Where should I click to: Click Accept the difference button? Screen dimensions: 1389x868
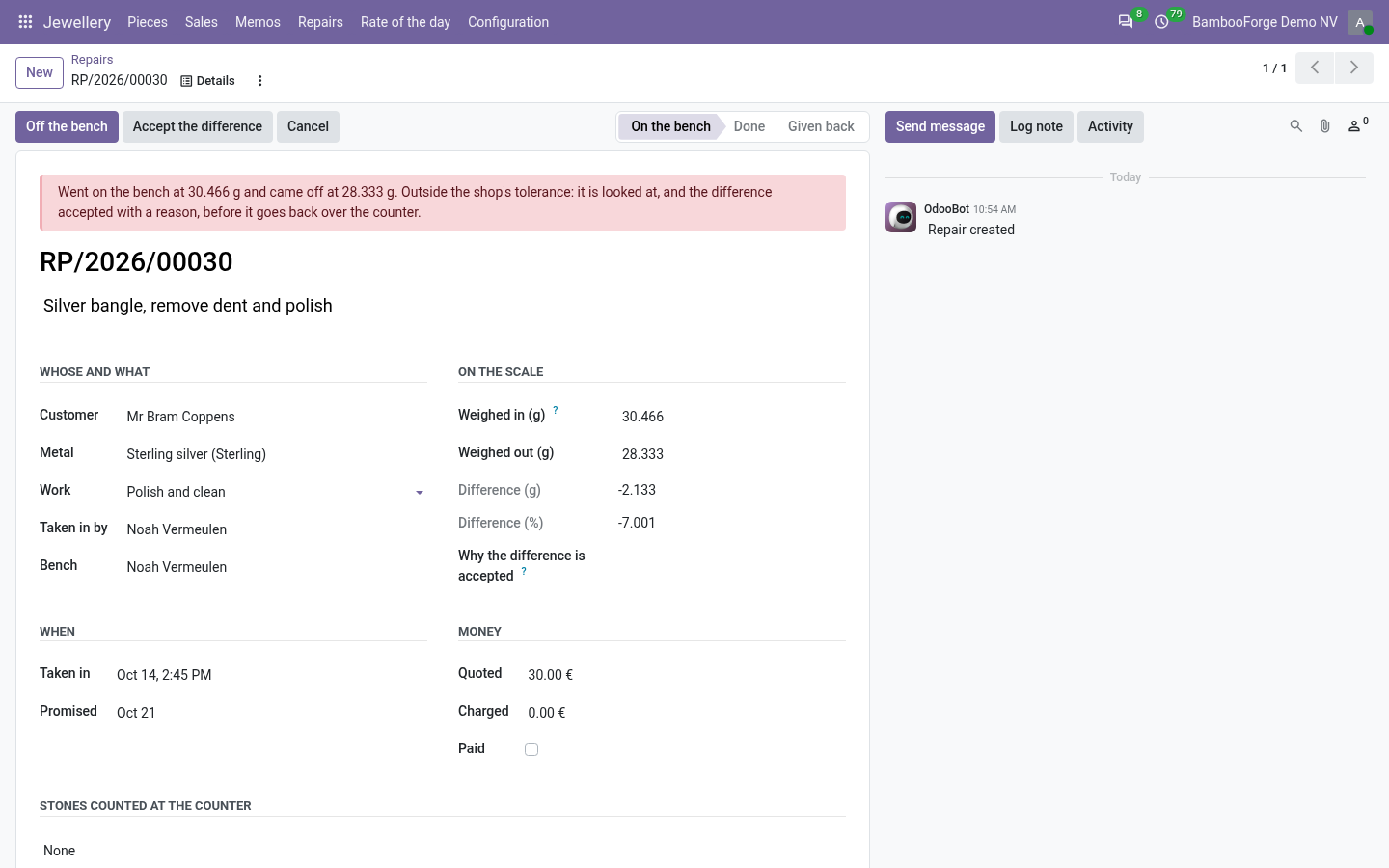198,126
